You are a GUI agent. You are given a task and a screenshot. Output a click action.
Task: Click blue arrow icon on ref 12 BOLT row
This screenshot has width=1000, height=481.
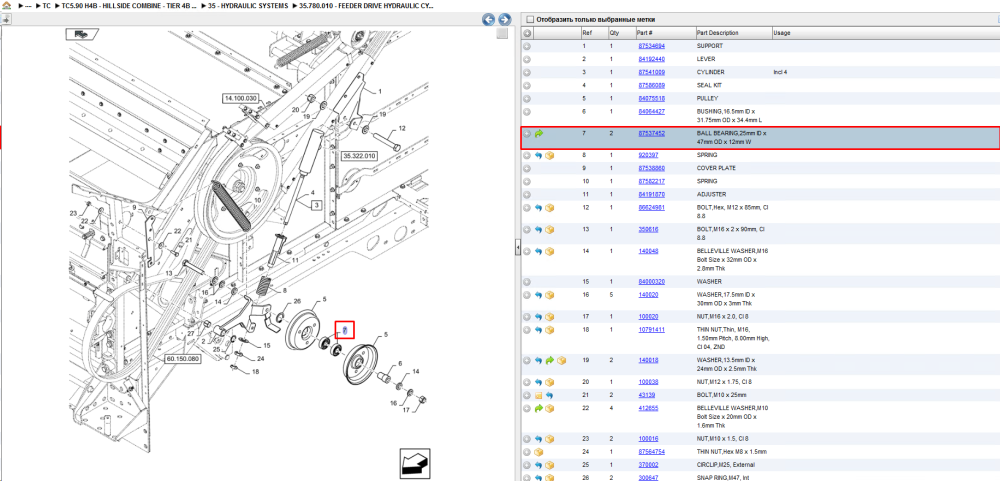(x=539, y=208)
